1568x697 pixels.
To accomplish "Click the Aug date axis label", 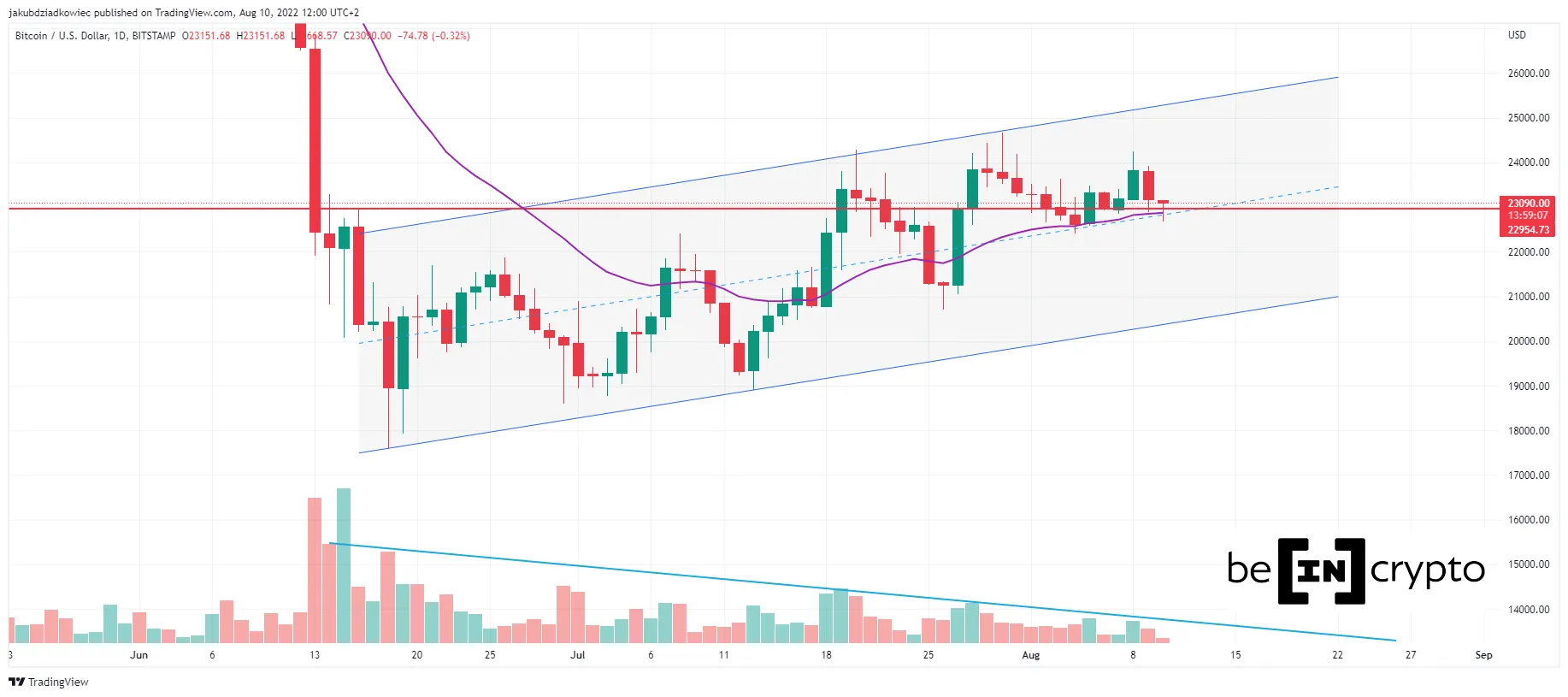I will pyautogui.click(x=1031, y=655).
